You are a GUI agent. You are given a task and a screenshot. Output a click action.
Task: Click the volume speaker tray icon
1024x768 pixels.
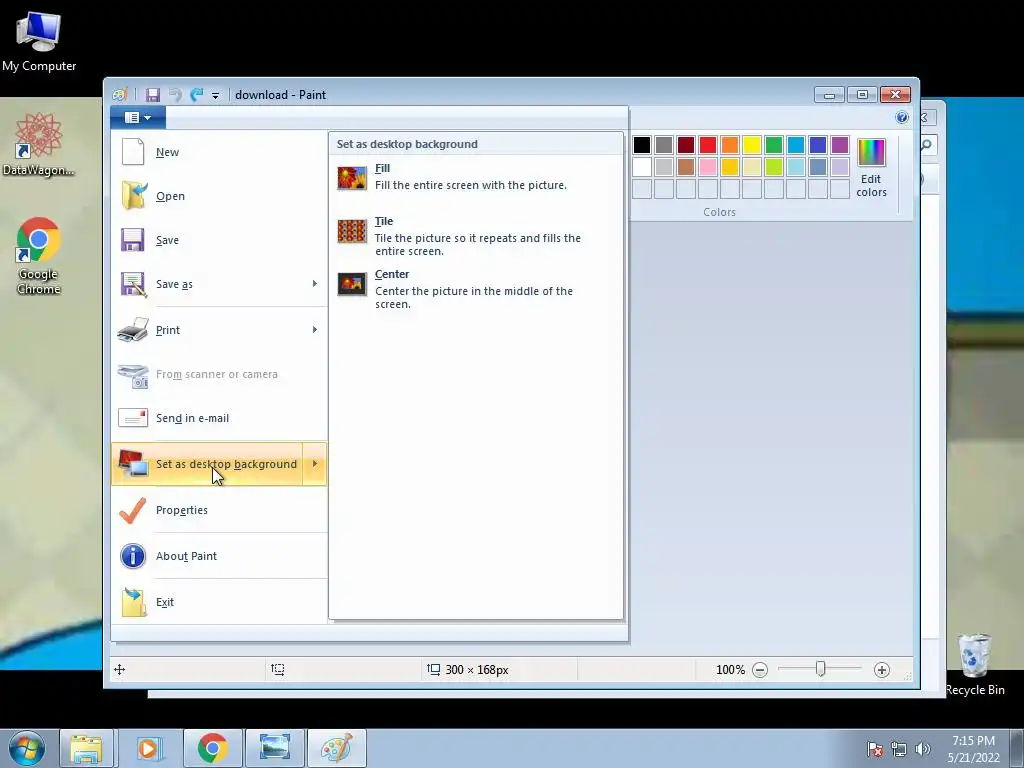(x=923, y=749)
